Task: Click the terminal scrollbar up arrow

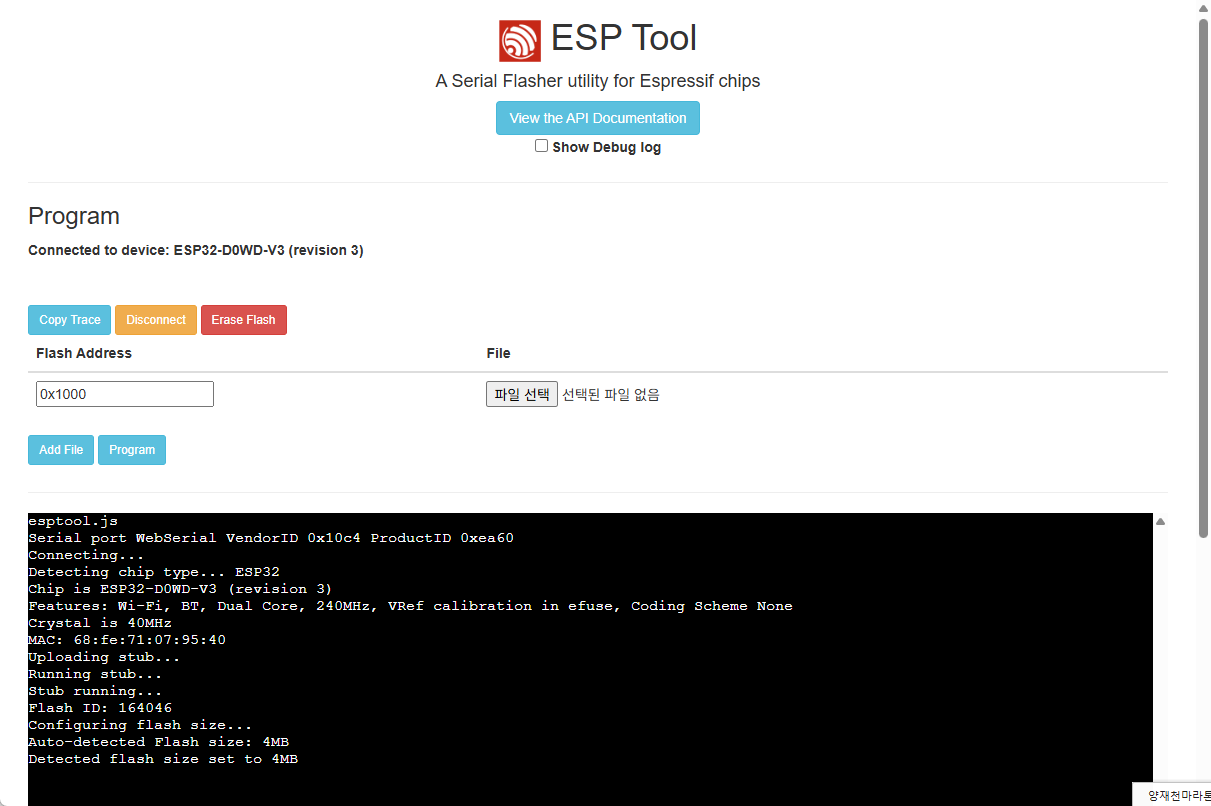Action: pos(1160,521)
